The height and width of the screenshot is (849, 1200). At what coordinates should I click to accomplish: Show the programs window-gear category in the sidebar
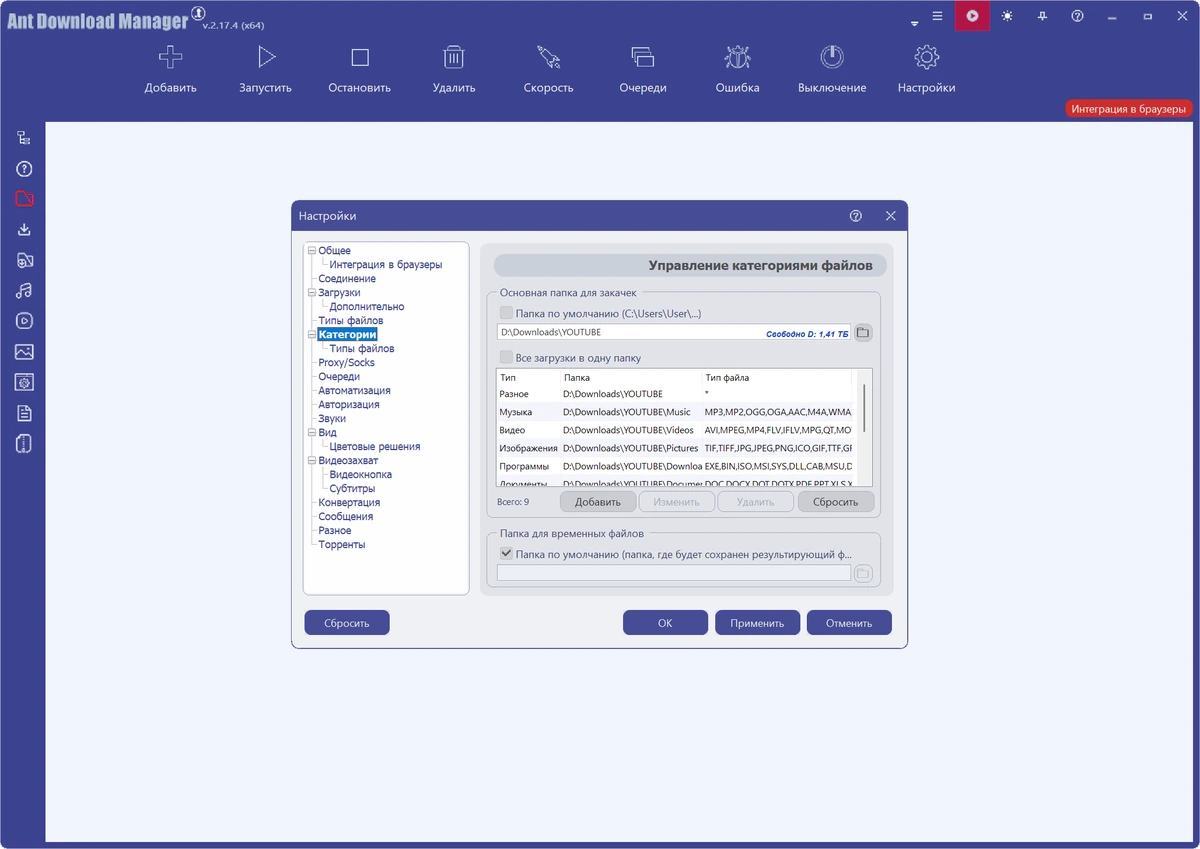coord(24,382)
